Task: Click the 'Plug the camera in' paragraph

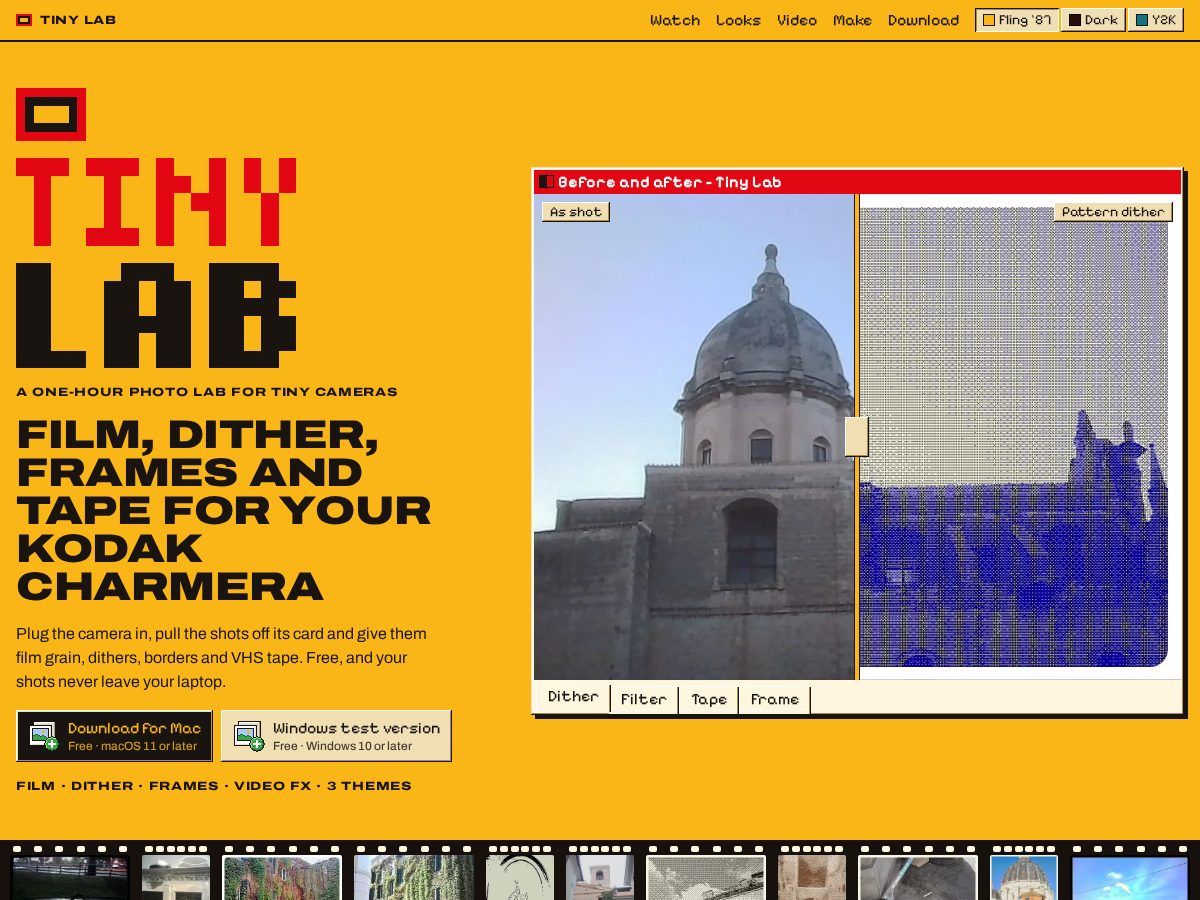Action: 222,658
